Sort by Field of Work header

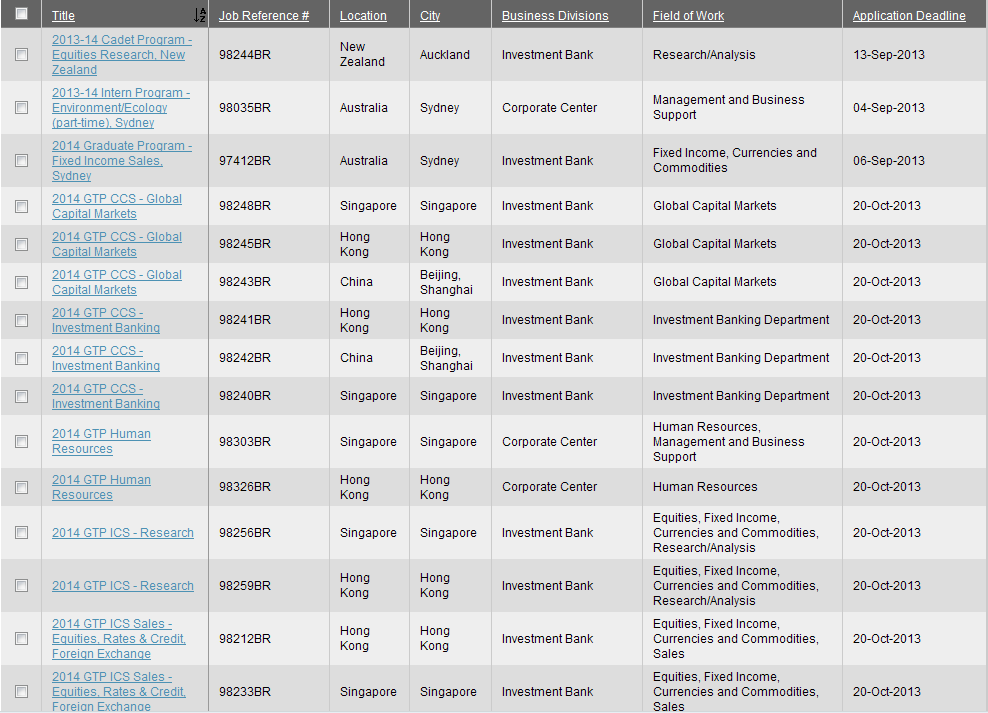pos(688,16)
